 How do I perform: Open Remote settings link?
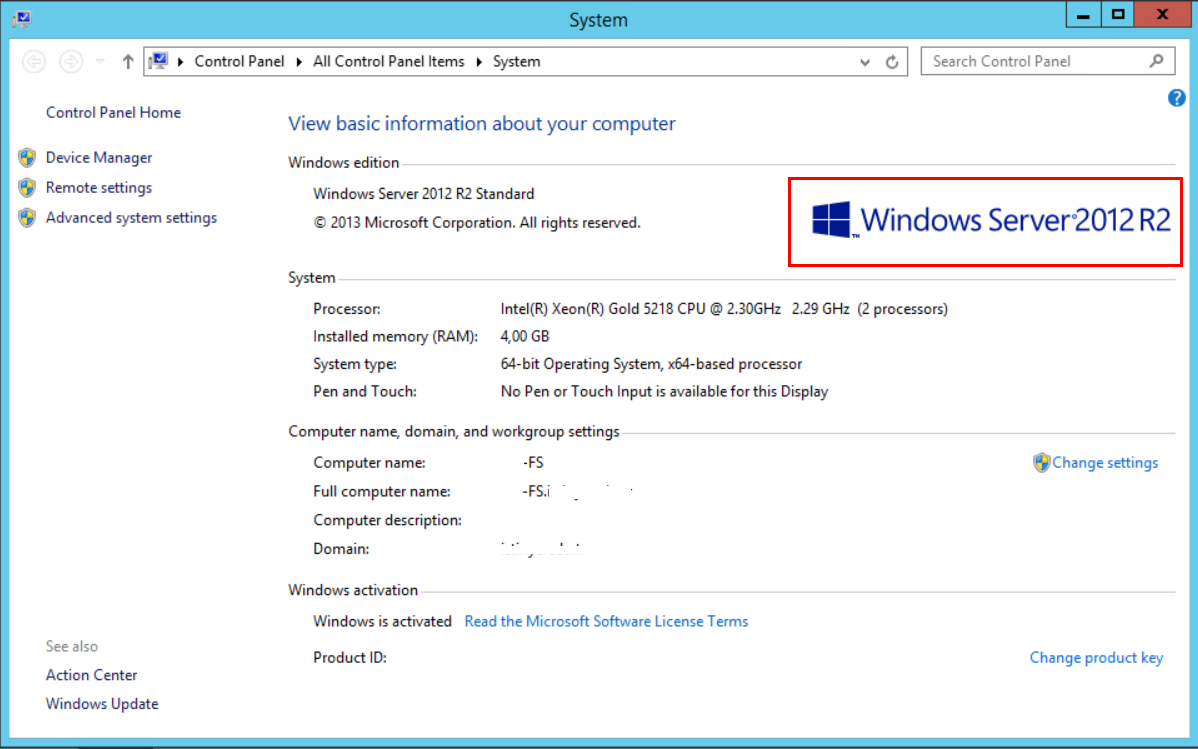click(99, 187)
